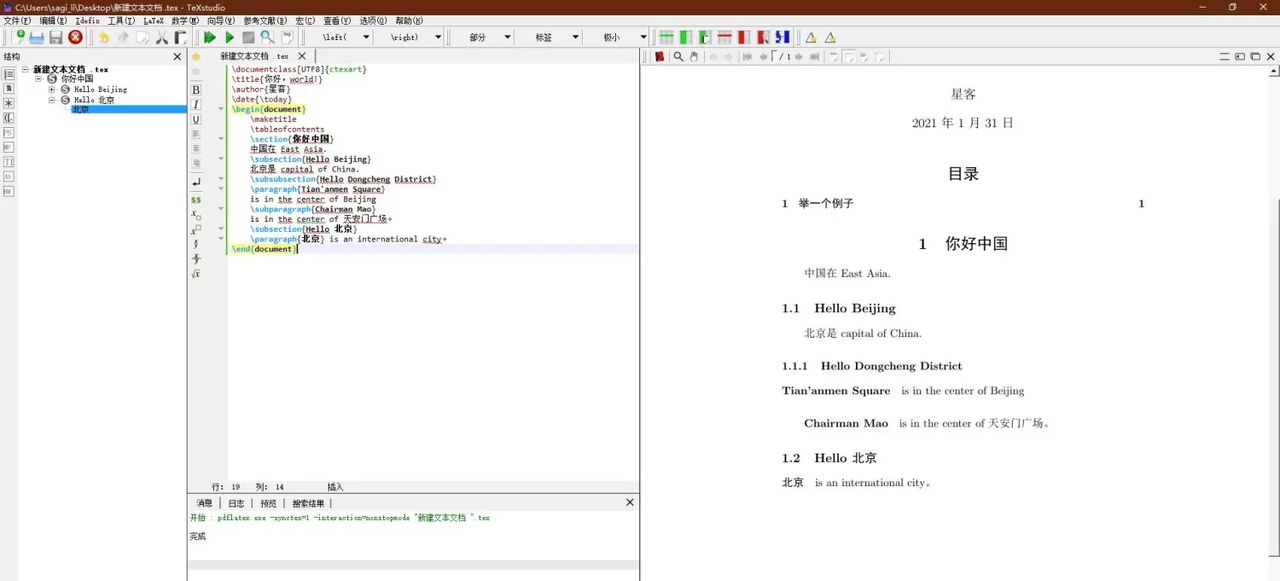Select the hand scroll tool in the PDF viewer

(x=693, y=57)
